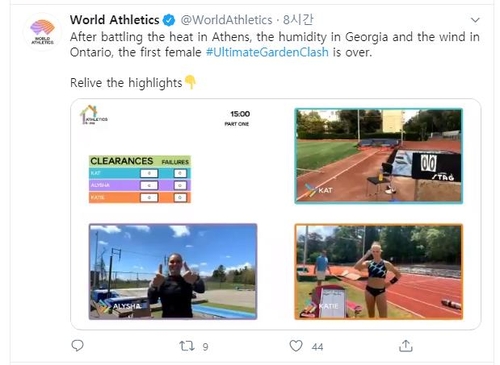Click the blue verified badge
The width and height of the screenshot is (500, 365).
pyautogui.click(x=169, y=20)
